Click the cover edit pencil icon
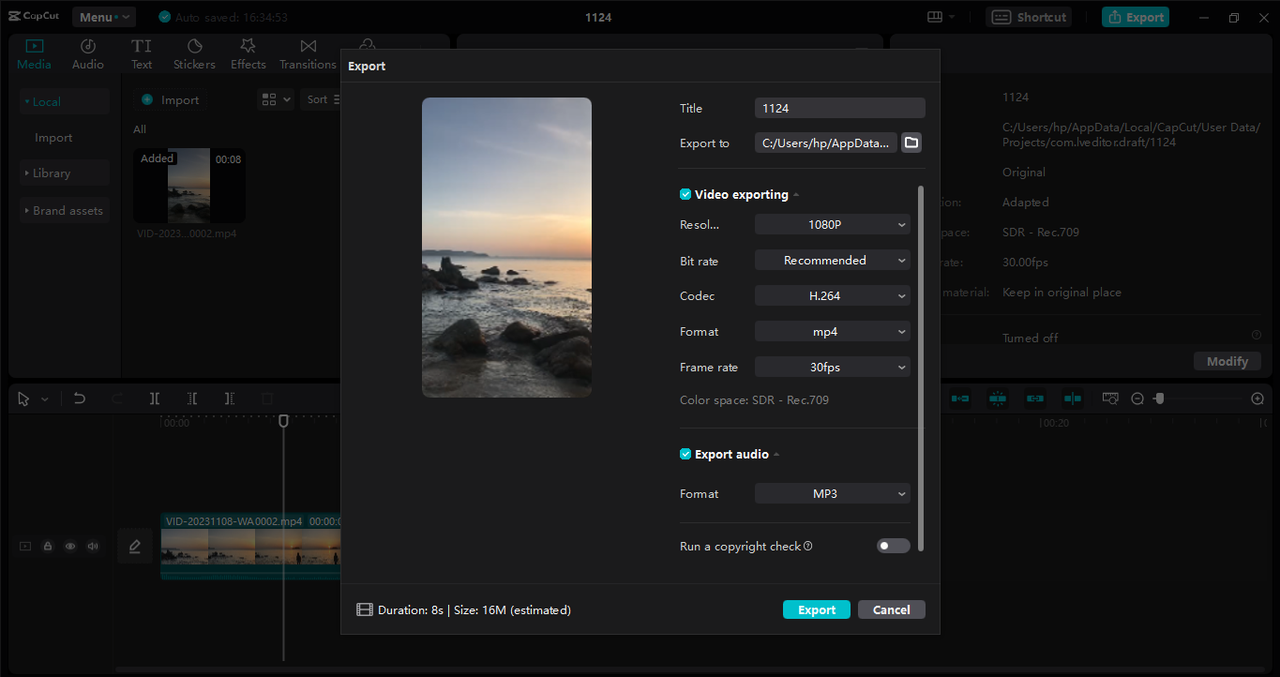1280x677 pixels. click(x=135, y=546)
